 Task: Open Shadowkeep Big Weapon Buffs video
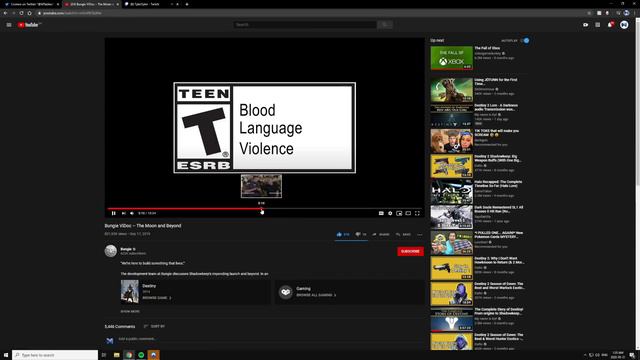click(x=451, y=166)
